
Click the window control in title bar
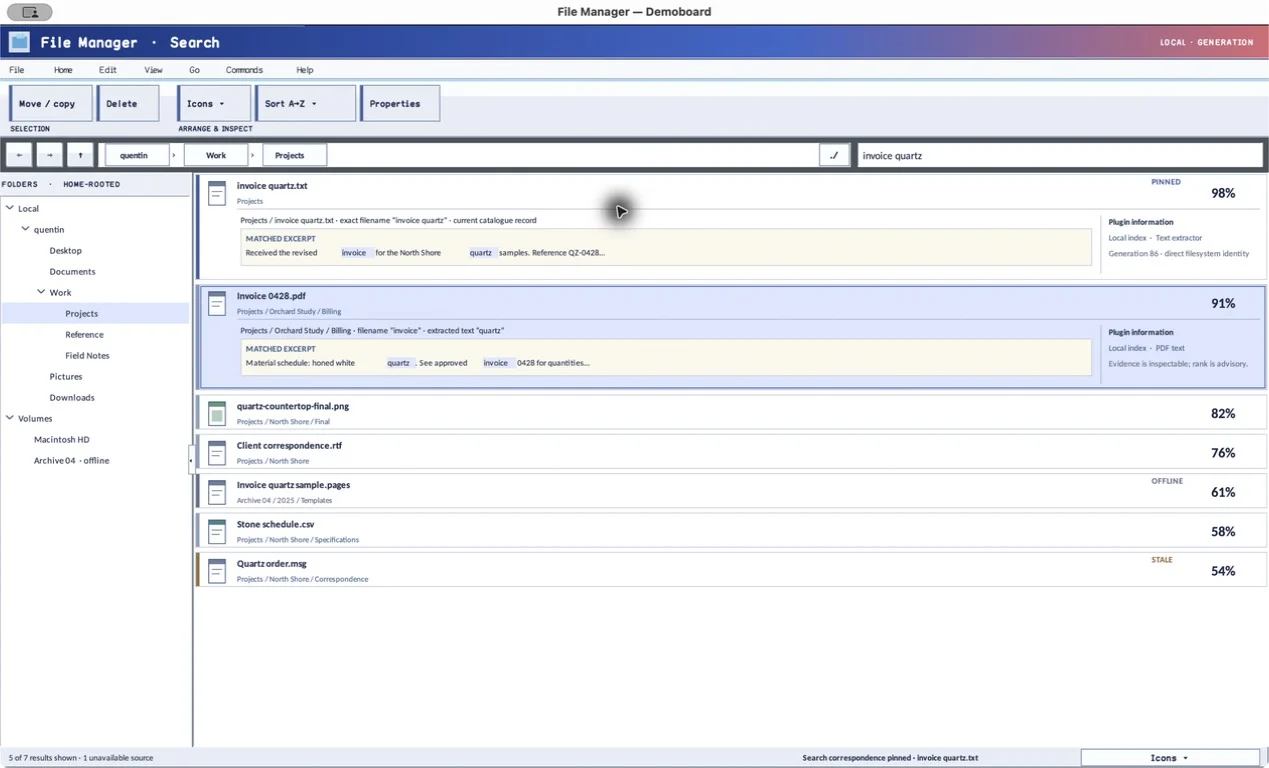pos(30,12)
